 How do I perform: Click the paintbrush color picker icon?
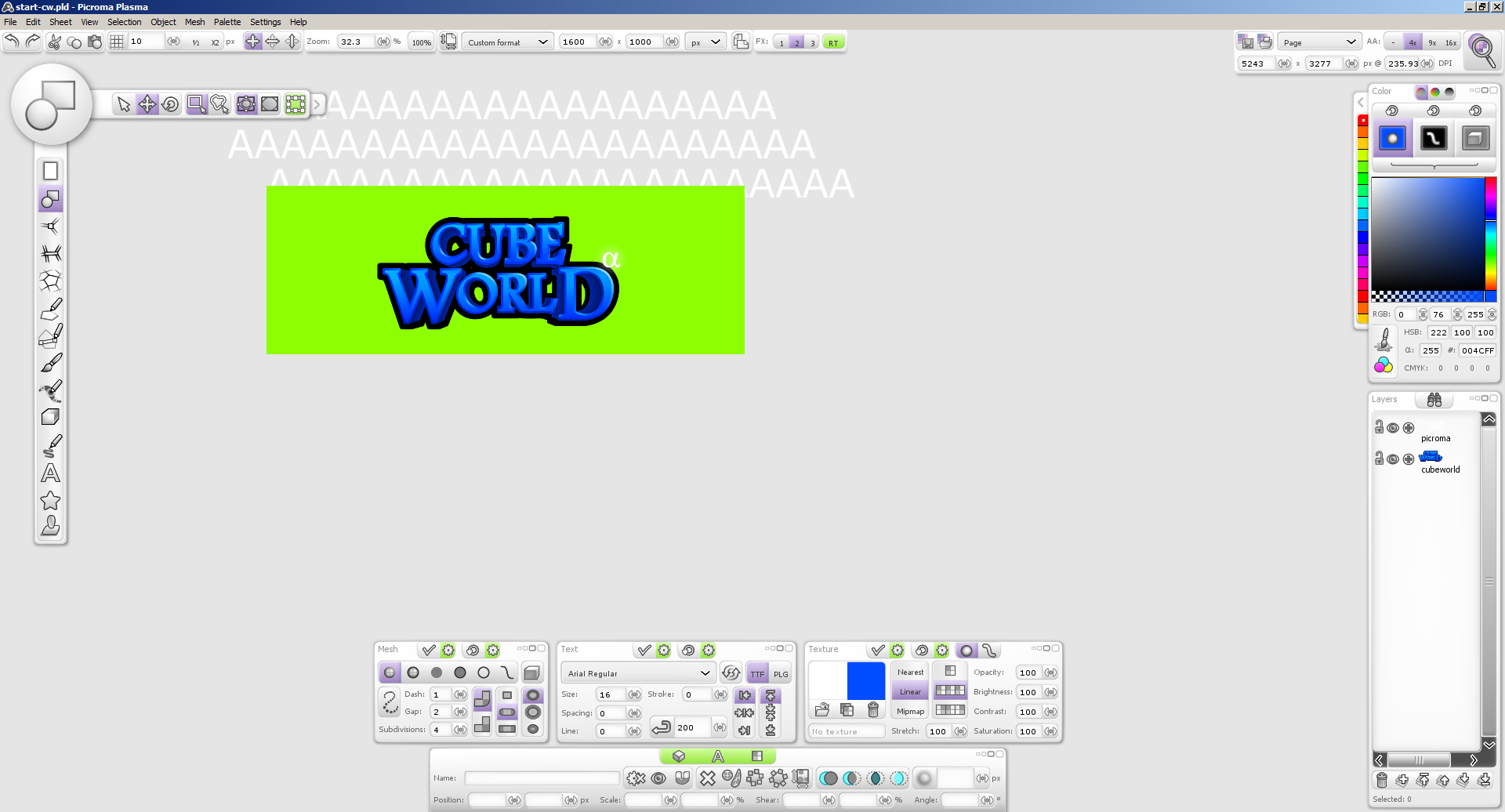pyautogui.click(x=1384, y=339)
